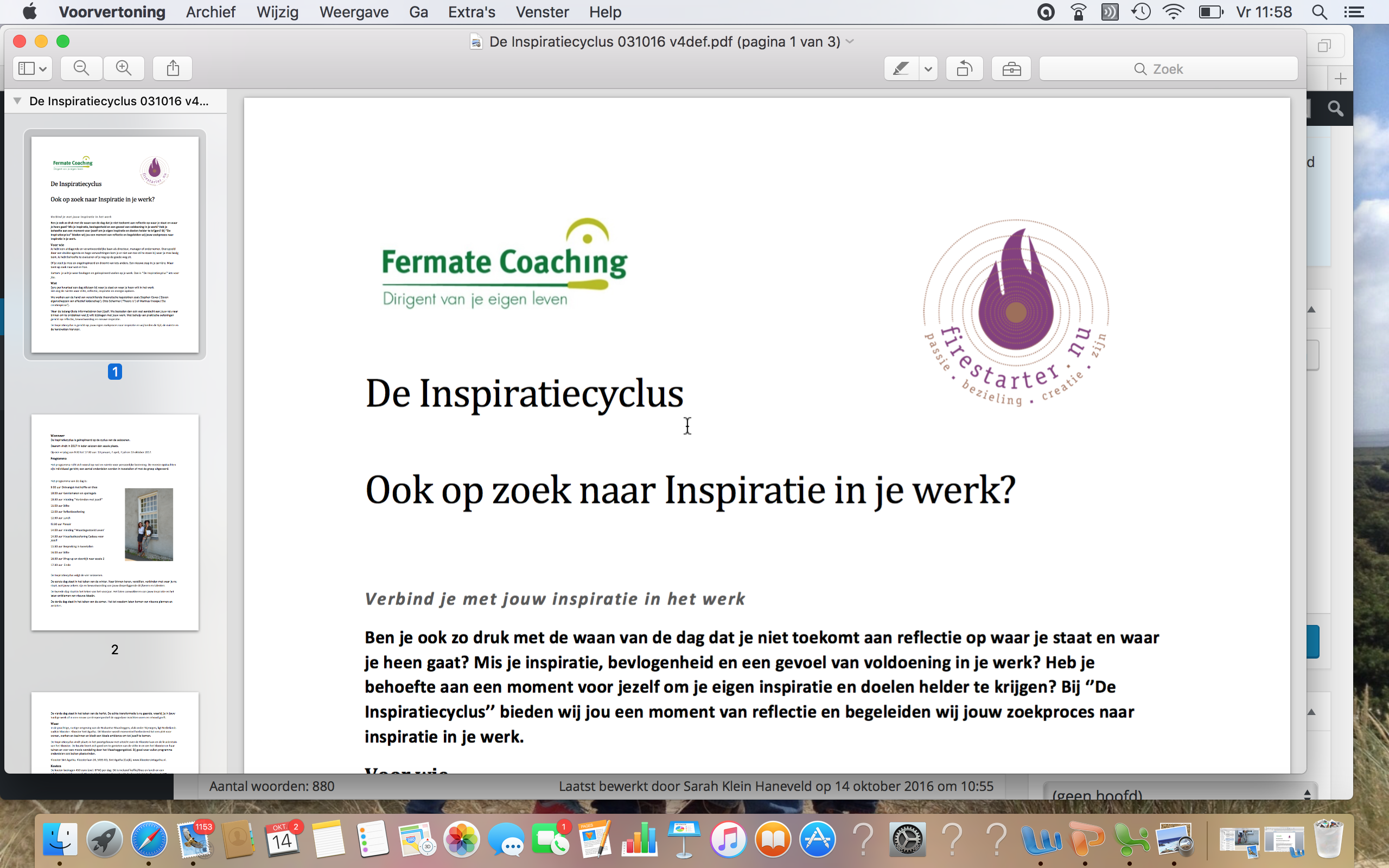The image size is (1389, 868).
Task: Select the third page thumbnail in sidebar
Action: (x=115, y=732)
